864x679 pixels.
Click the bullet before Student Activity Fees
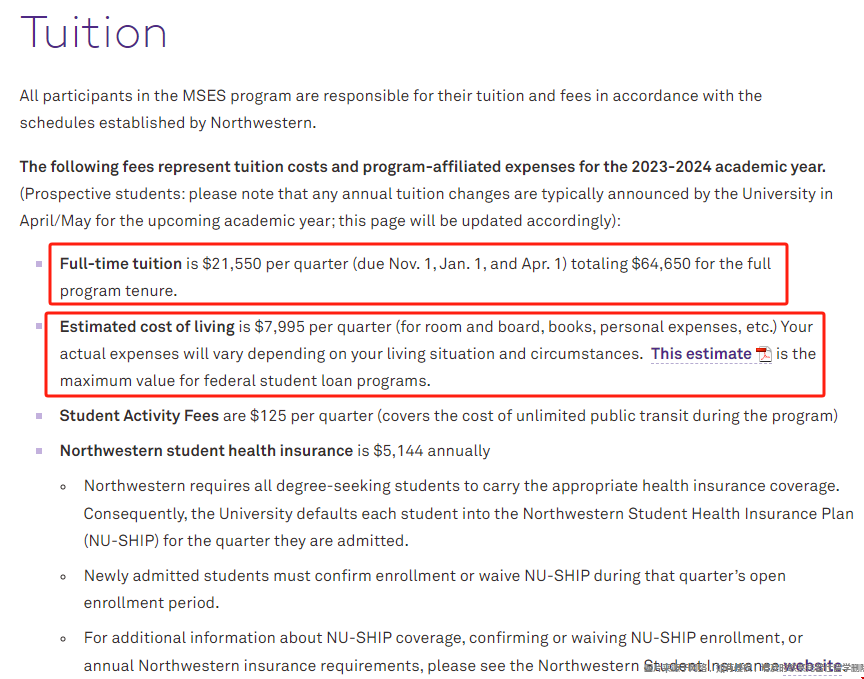(39, 415)
